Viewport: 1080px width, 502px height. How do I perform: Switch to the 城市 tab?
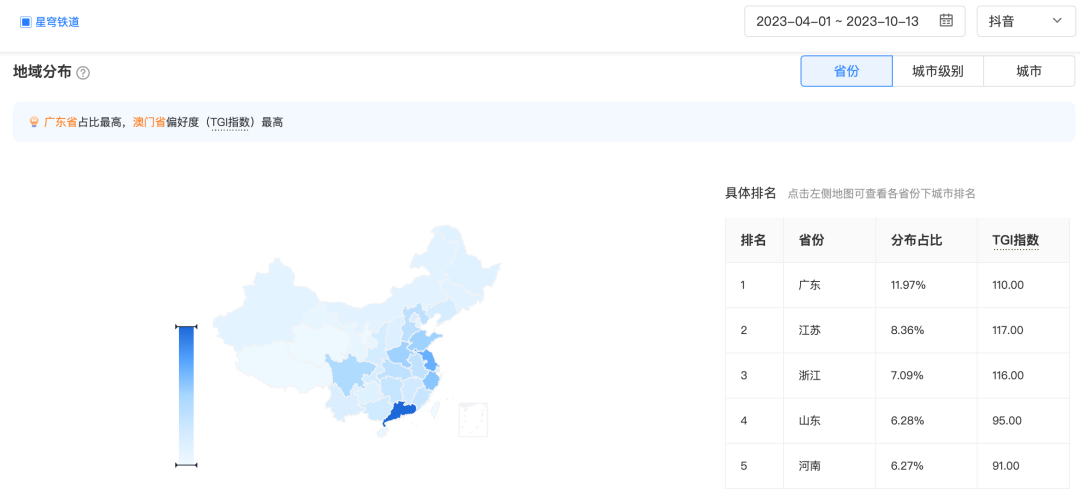(x=1029, y=71)
